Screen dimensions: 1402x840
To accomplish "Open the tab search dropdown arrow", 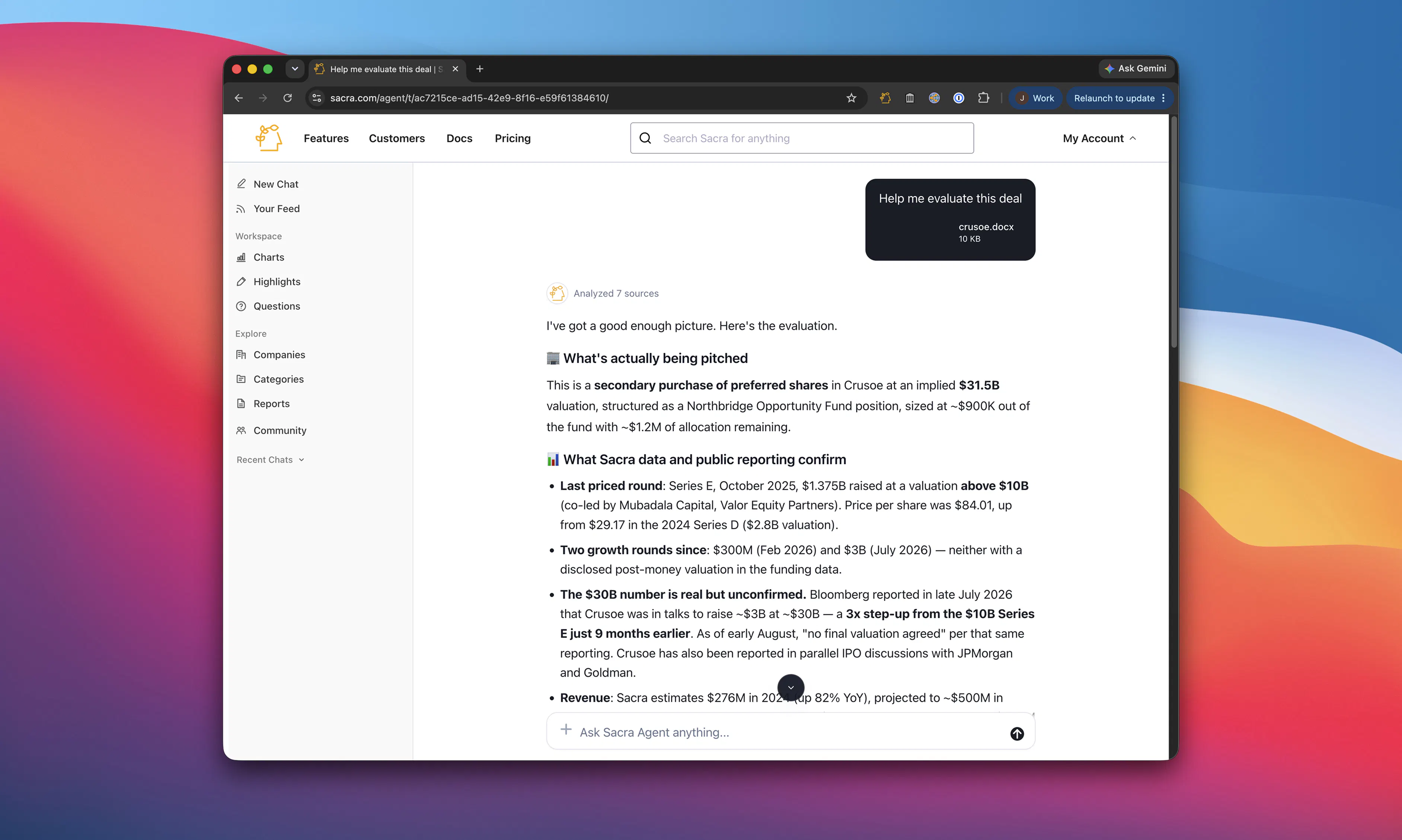I will (295, 69).
